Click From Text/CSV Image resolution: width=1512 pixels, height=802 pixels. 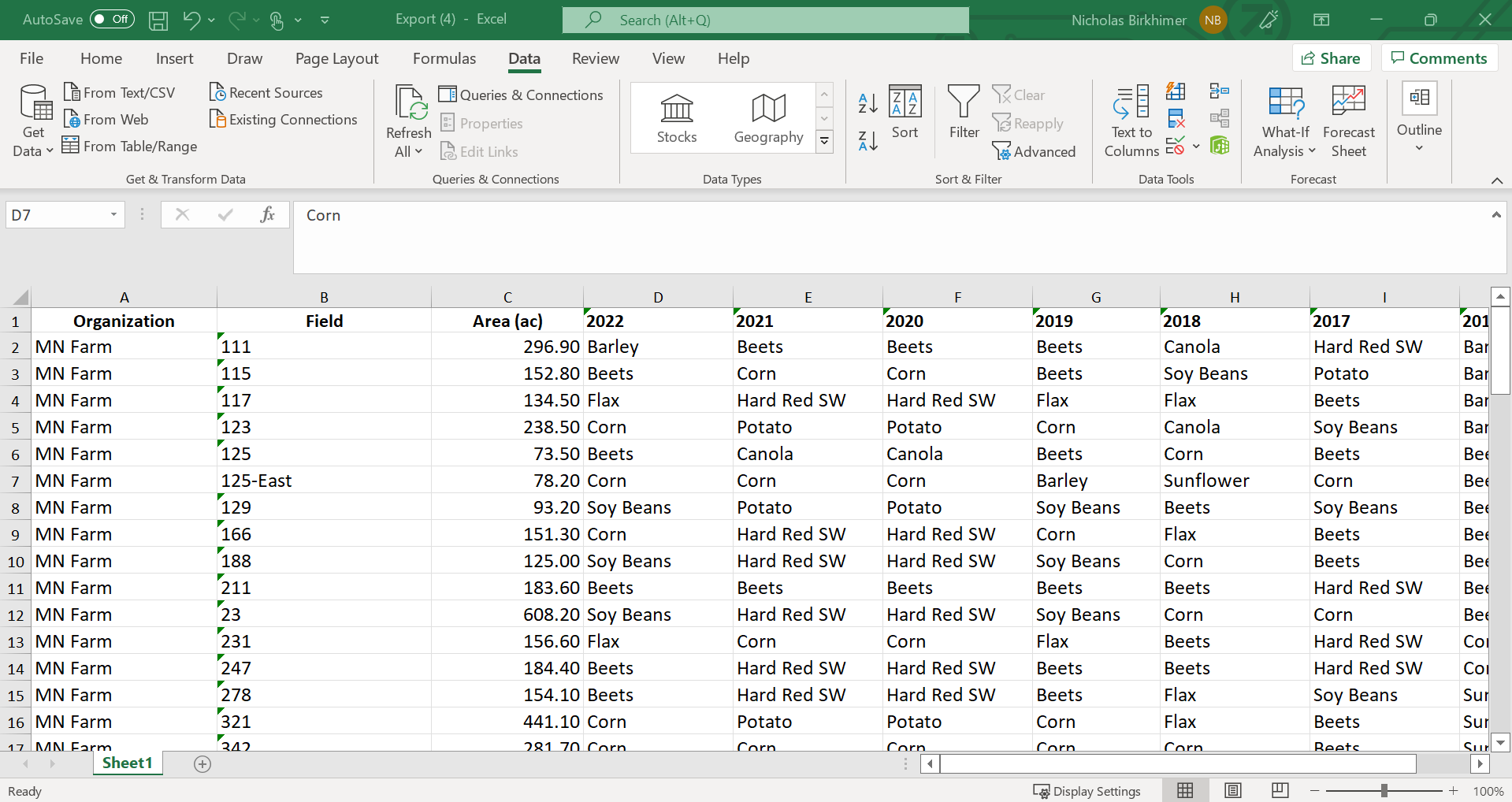pos(120,92)
